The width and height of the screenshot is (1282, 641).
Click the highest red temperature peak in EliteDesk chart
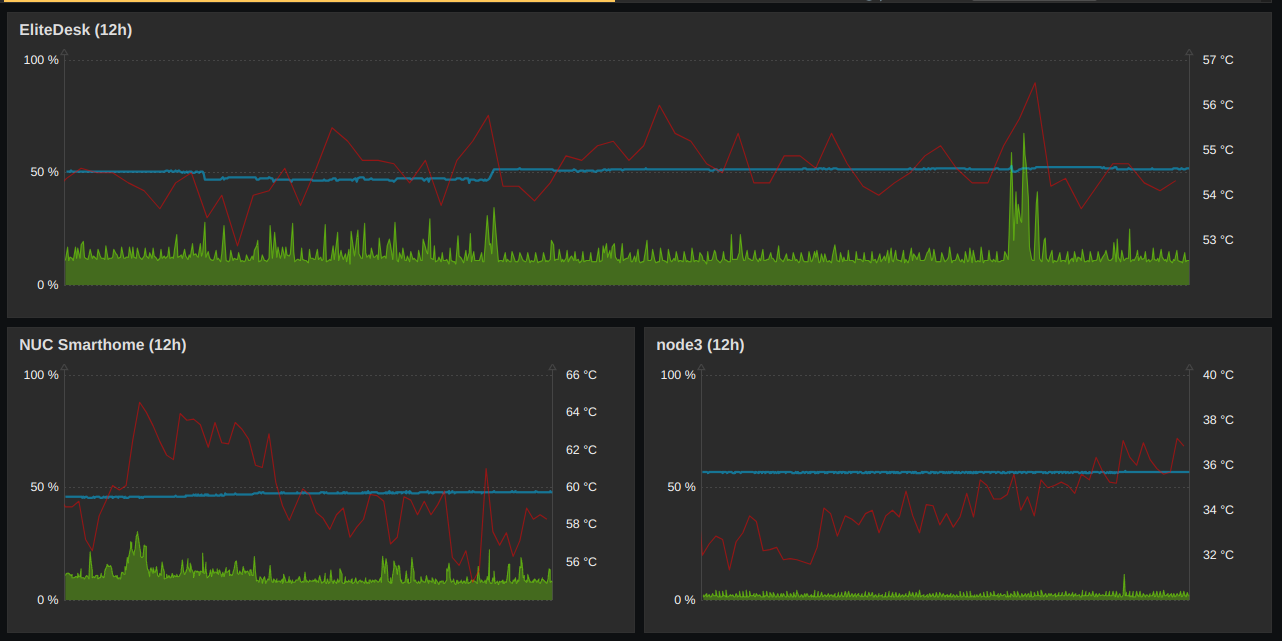coord(1035,84)
